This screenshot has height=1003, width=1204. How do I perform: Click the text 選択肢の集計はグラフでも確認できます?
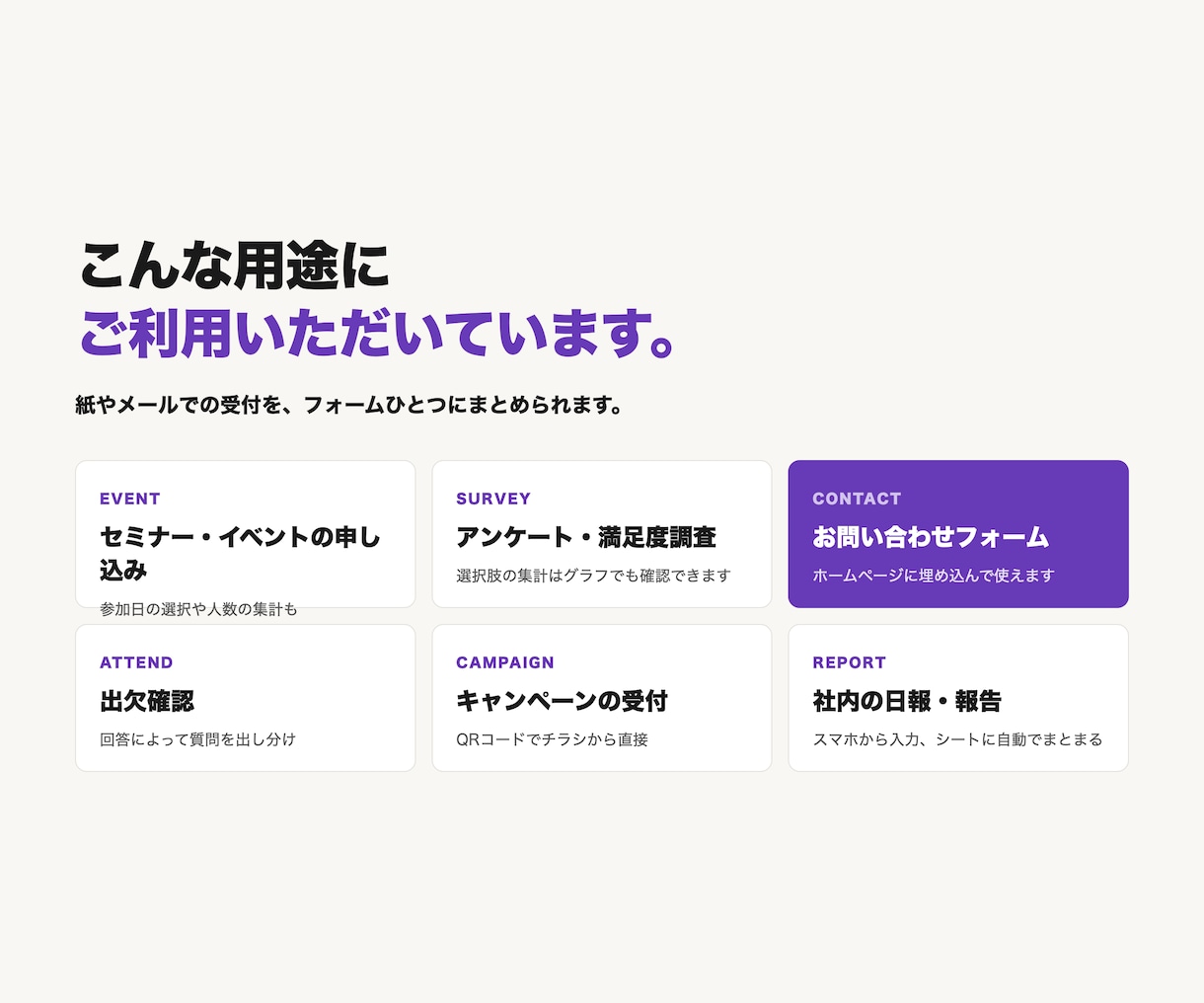pos(593,576)
